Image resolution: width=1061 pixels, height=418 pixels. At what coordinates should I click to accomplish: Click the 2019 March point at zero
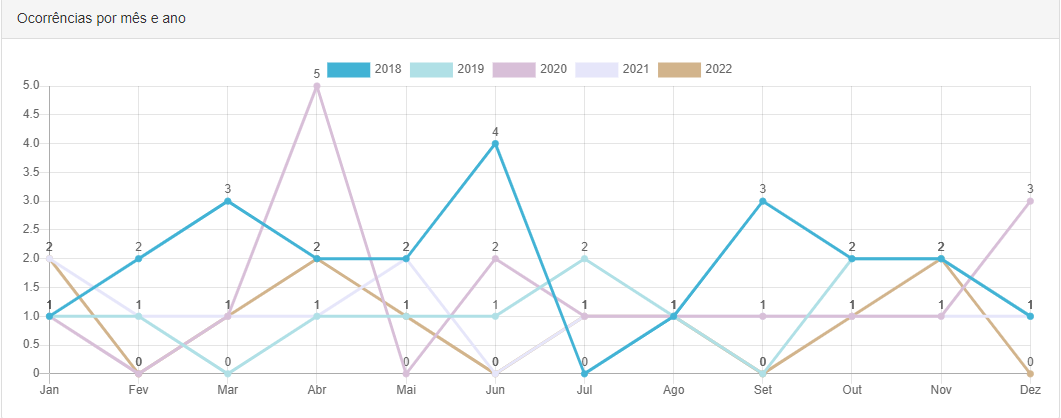click(228, 374)
